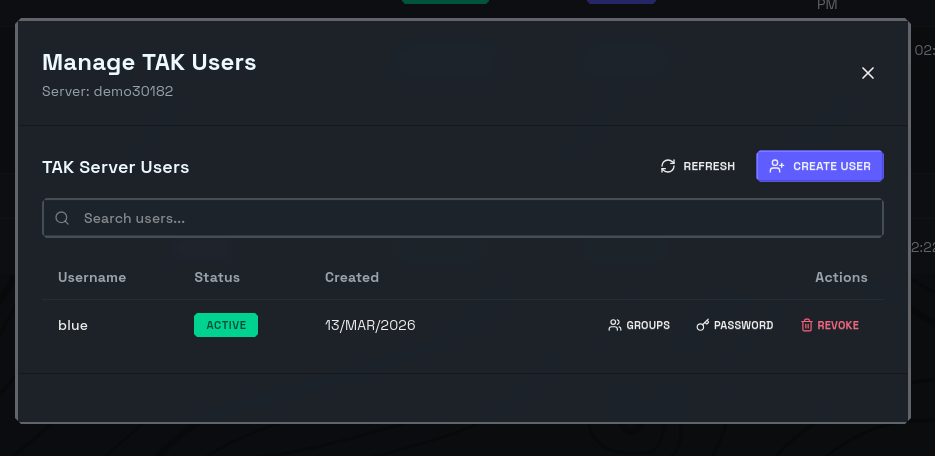Click the 13/MAR/2026 created date
The height and width of the screenshot is (456, 935).
[370, 325]
